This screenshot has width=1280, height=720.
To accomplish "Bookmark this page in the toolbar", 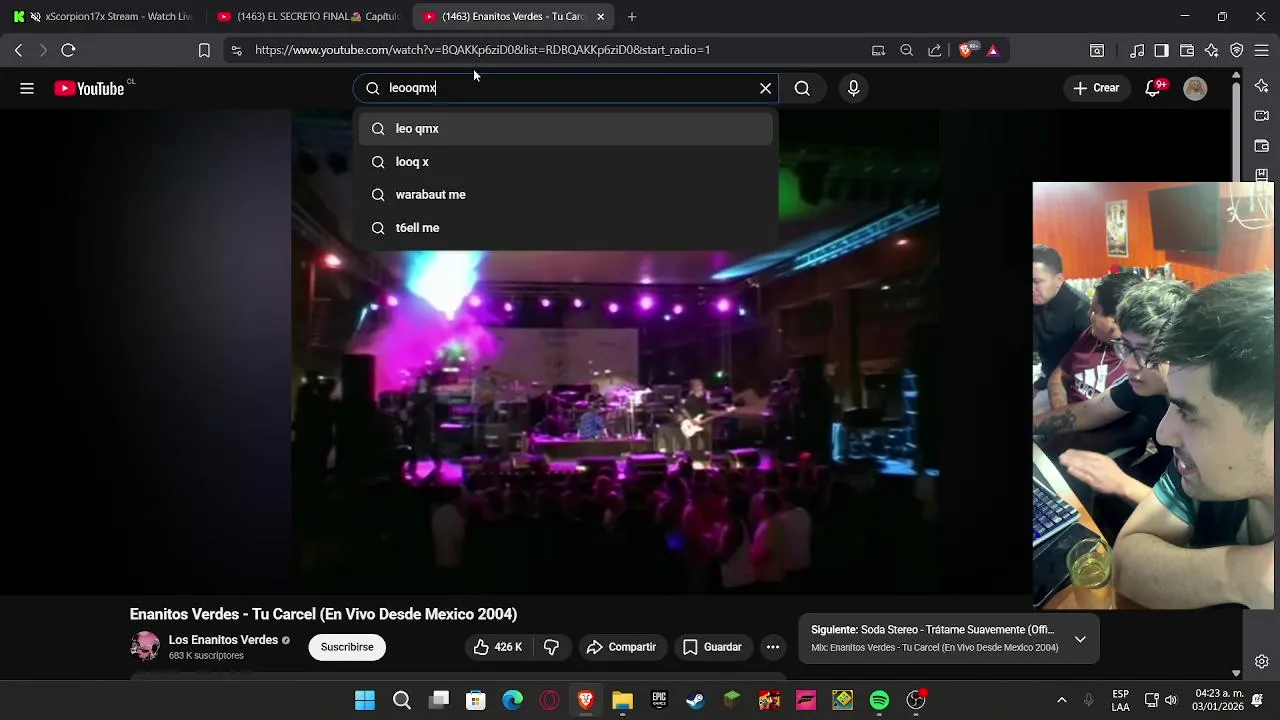I will point(204,50).
